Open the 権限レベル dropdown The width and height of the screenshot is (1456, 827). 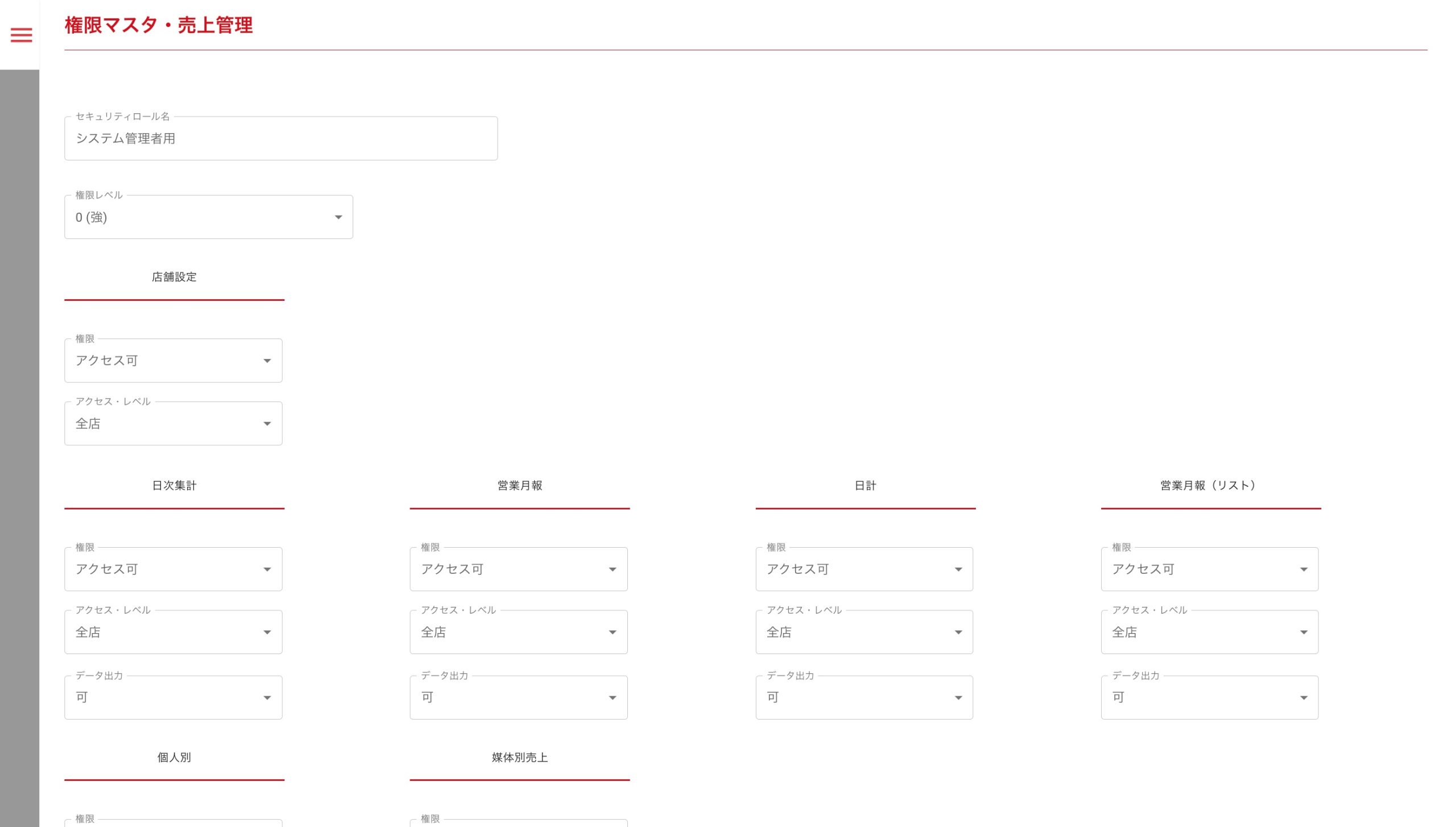coord(208,217)
